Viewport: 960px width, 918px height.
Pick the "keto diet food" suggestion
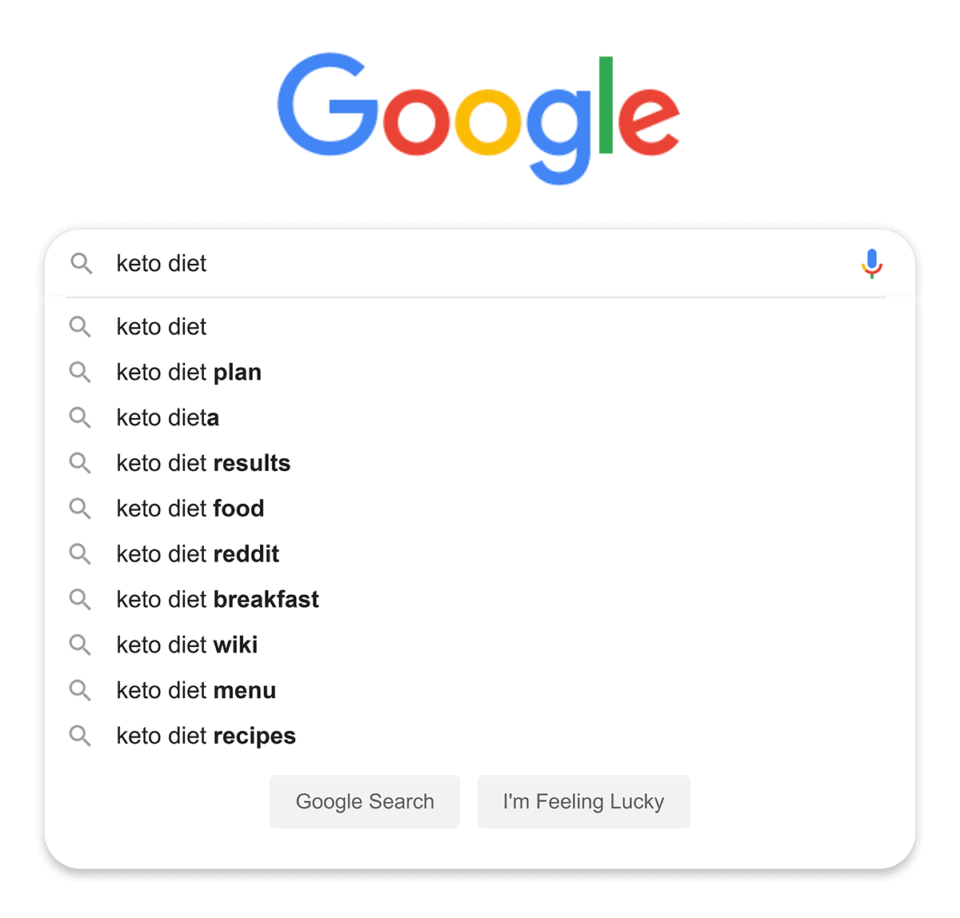pos(190,509)
